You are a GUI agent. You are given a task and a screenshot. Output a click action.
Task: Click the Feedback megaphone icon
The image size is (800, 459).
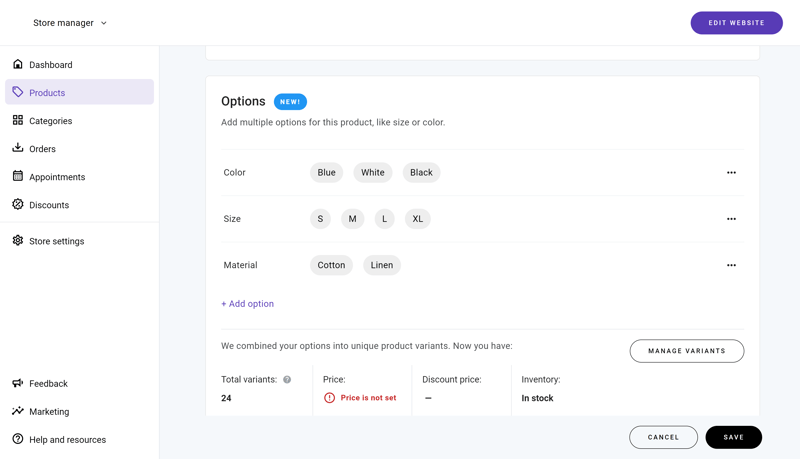[x=18, y=383]
